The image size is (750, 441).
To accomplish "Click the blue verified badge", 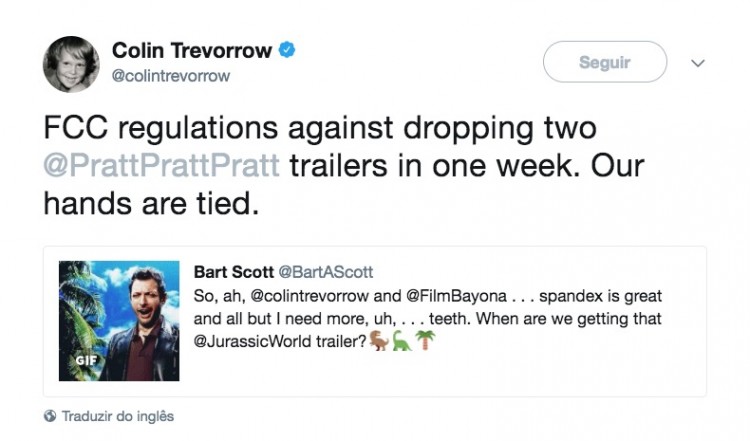I will click(287, 50).
